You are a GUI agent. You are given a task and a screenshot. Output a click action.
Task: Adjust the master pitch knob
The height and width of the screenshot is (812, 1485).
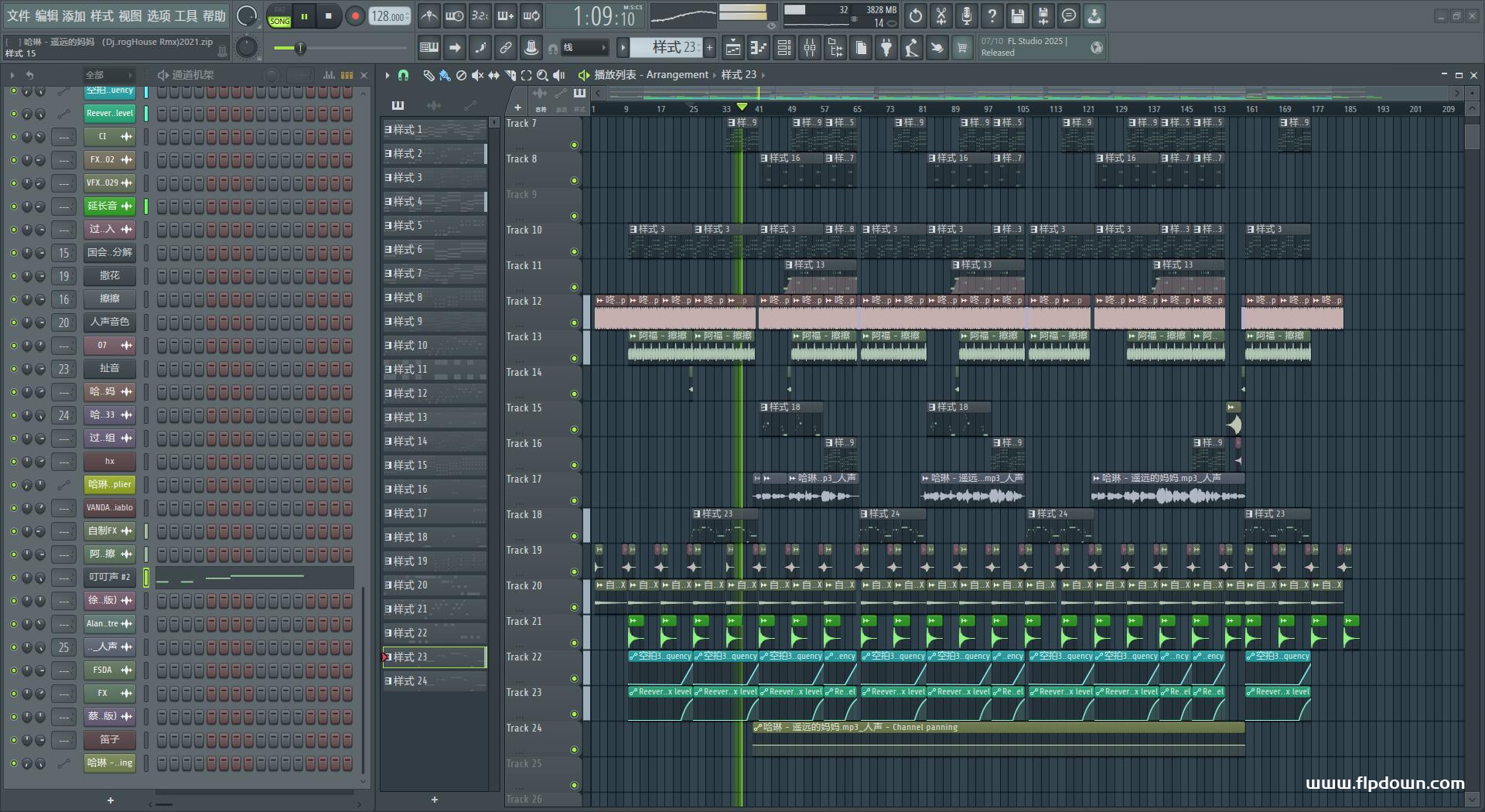pos(246,47)
